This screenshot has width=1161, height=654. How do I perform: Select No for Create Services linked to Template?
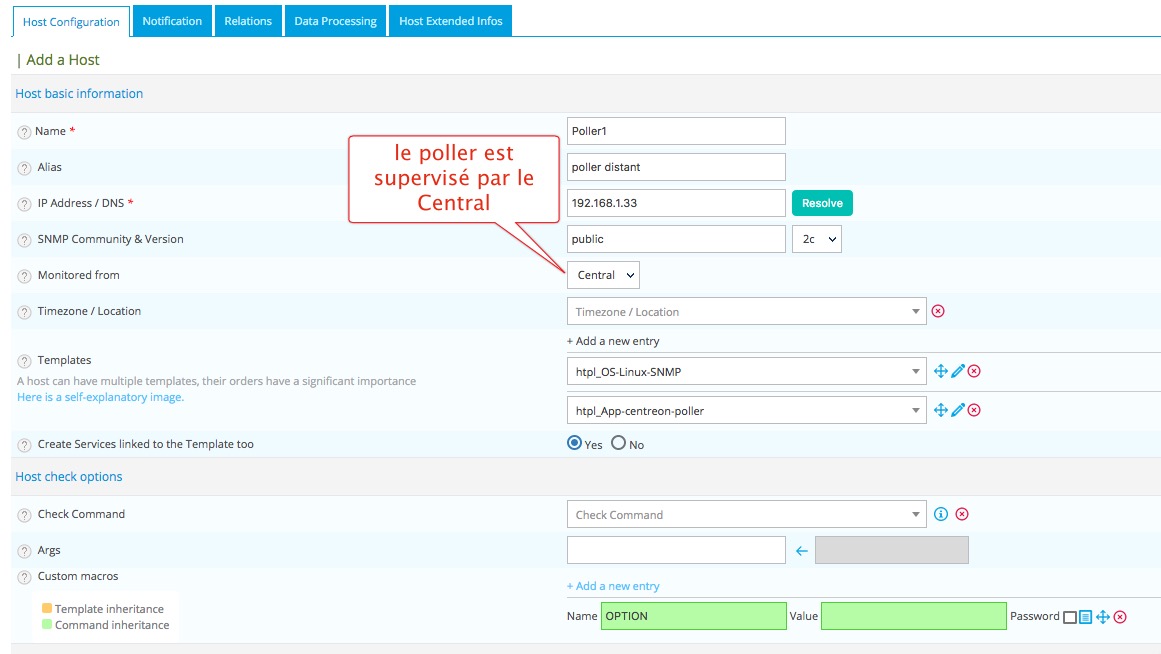click(618, 443)
